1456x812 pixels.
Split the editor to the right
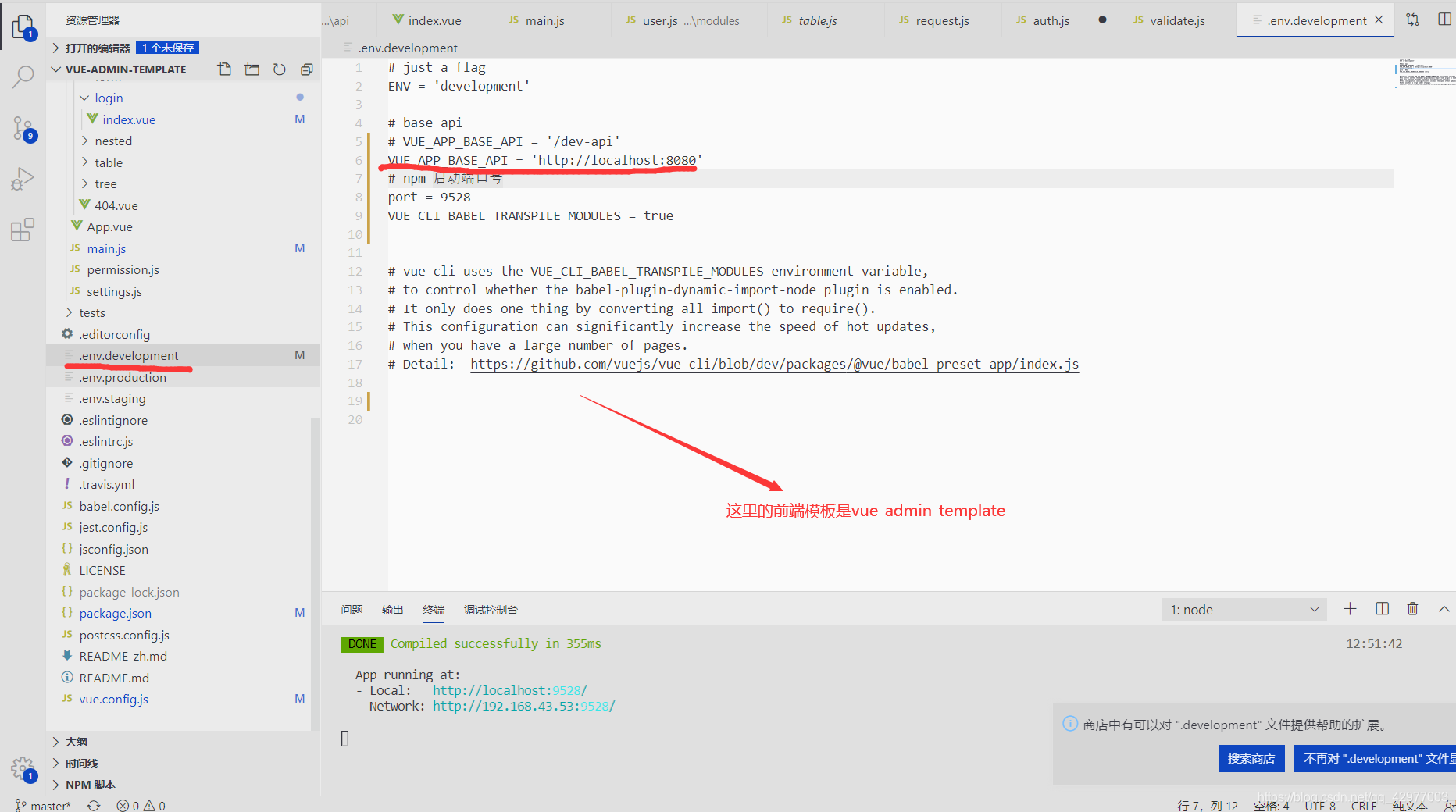[x=1444, y=20]
